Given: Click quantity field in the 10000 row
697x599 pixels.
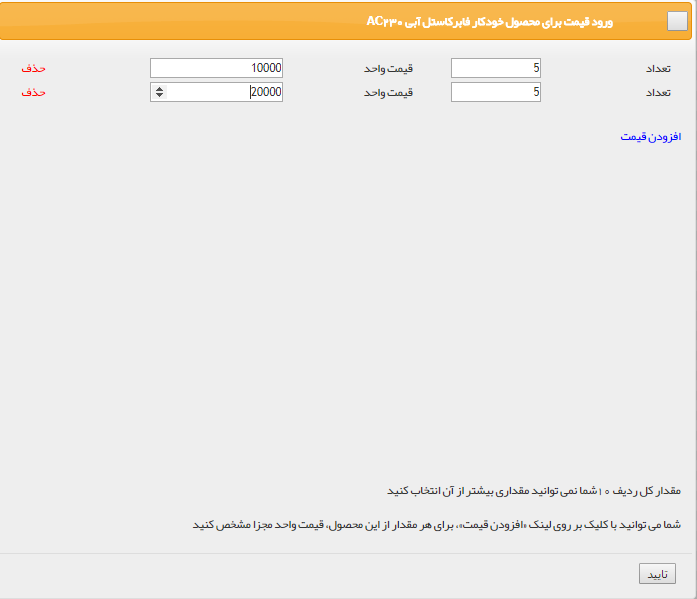Looking at the screenshot, I should click(496, 68).
